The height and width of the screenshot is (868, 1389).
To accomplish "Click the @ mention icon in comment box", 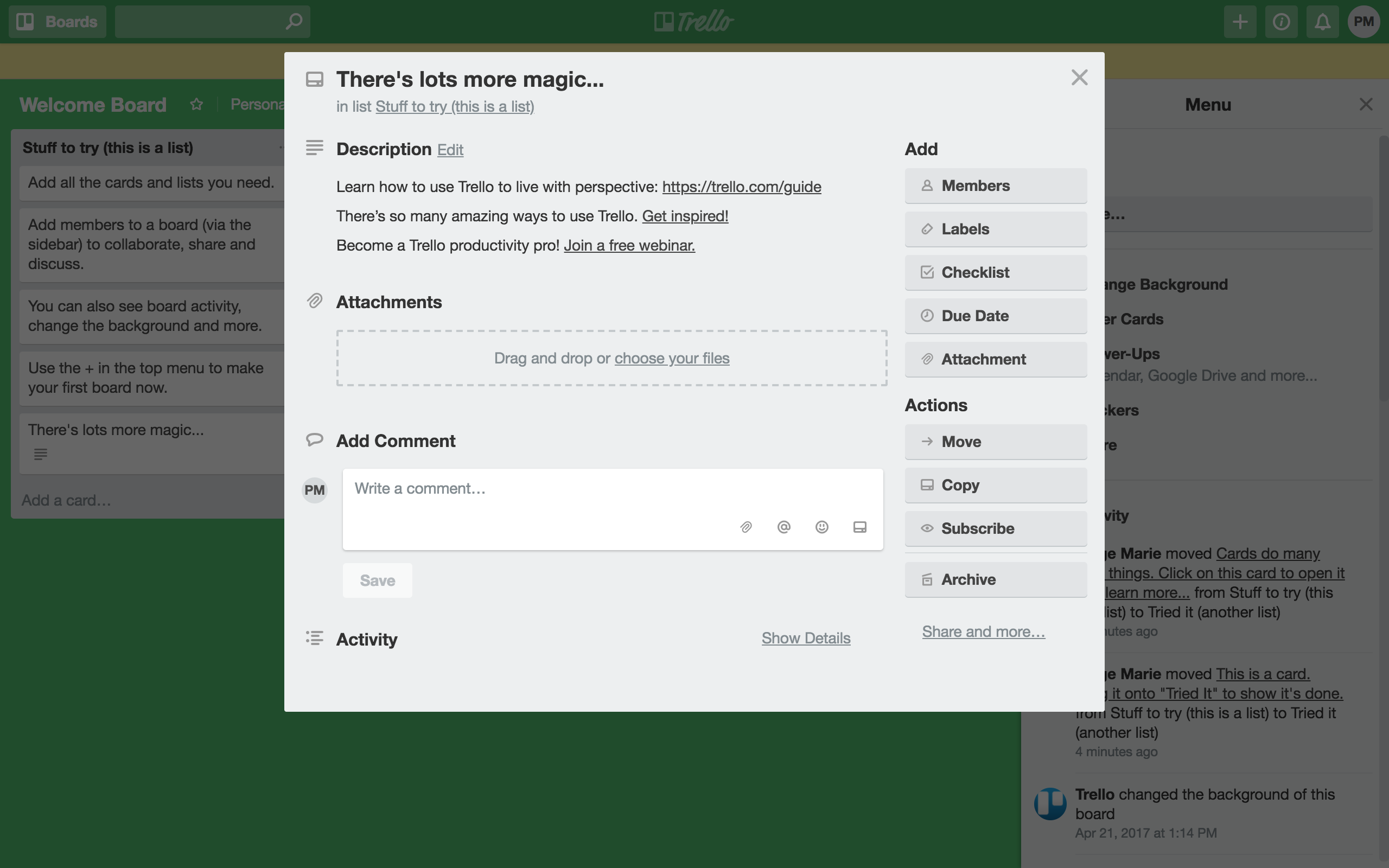I will (783, 527).
